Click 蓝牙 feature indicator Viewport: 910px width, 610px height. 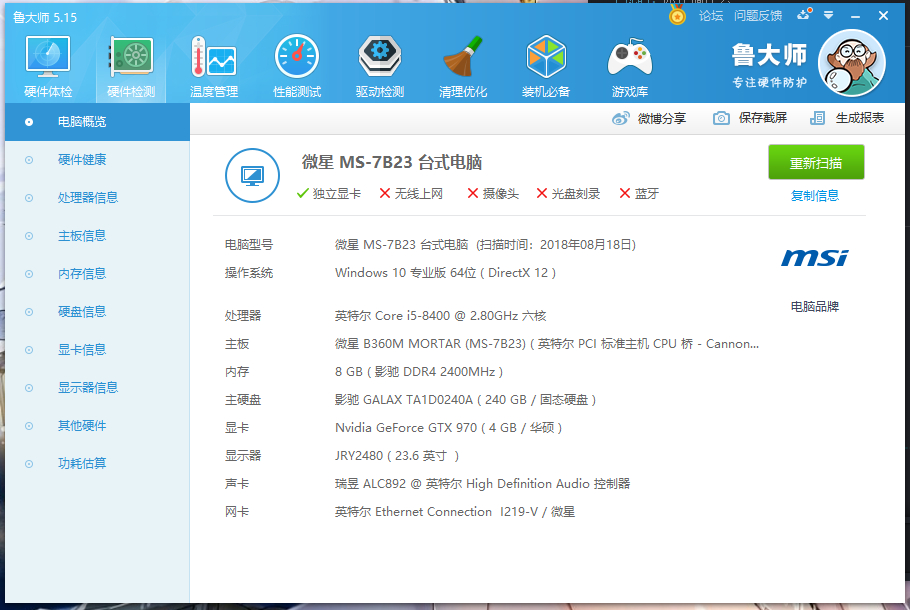pos(639,194)
